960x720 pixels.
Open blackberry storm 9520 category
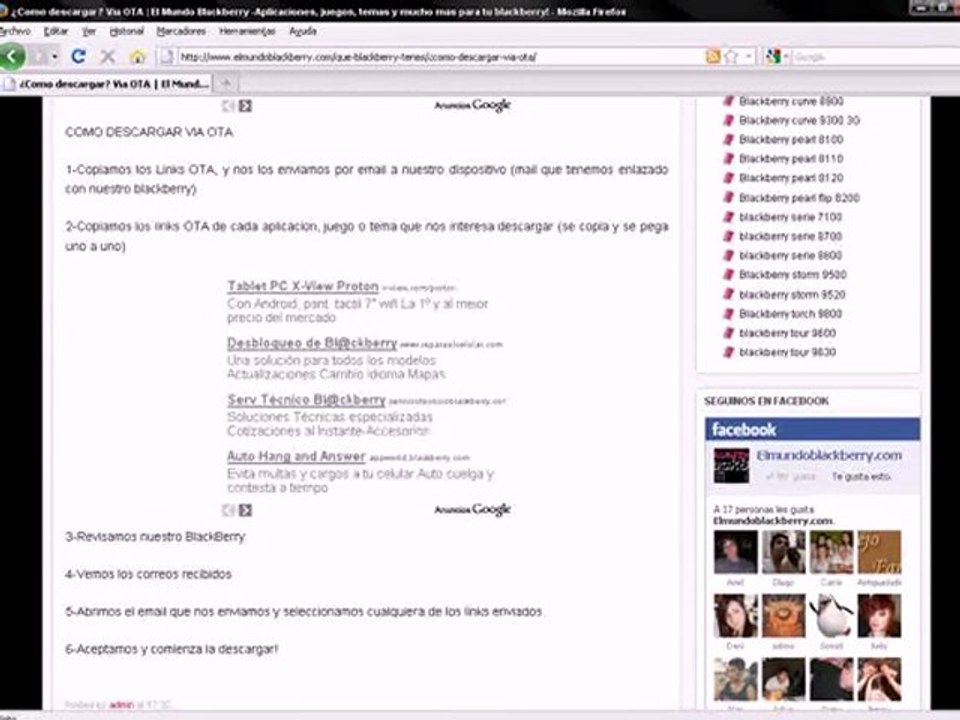[792, 294]
